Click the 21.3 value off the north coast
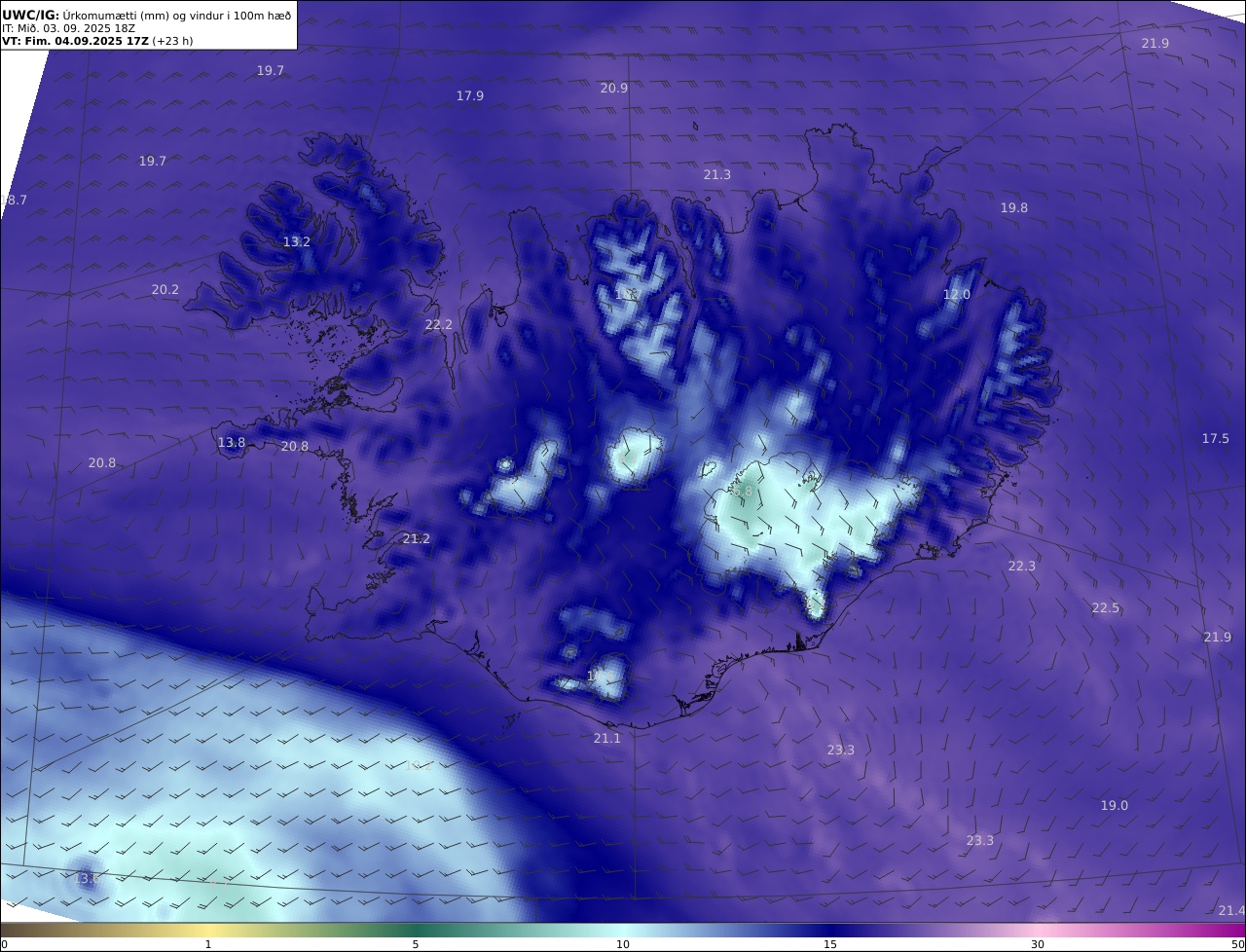Screen dimensions: 1246x952 pos(717,174)
